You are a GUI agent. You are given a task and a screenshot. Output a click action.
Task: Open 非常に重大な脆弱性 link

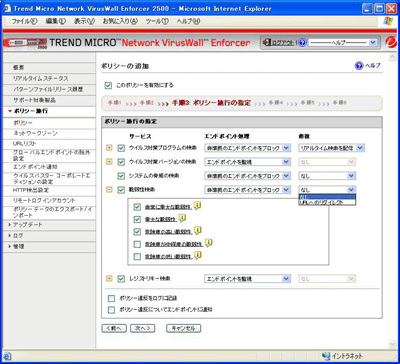point(168,207)
